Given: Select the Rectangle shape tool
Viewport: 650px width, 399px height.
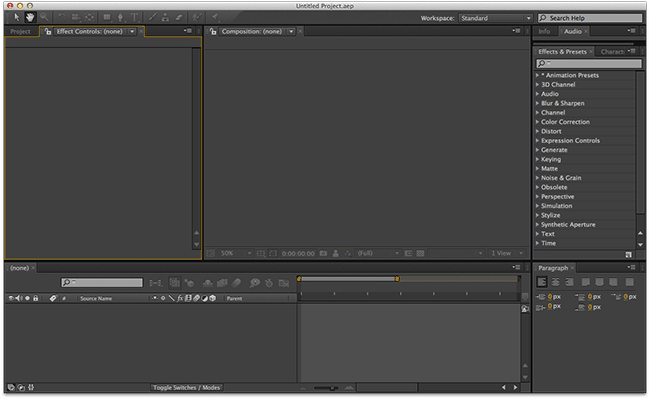Looking at the screenshot, I should [107, 17].
